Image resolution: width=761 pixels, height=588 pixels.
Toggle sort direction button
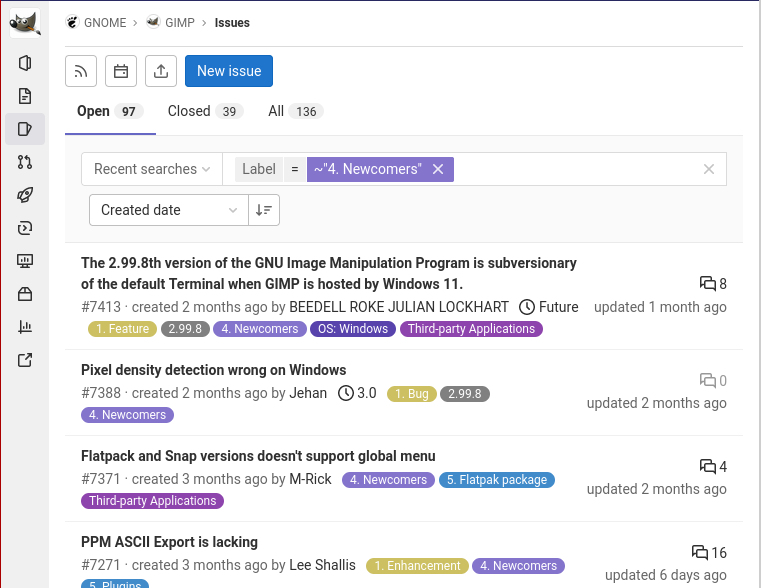tap(264, 210)
